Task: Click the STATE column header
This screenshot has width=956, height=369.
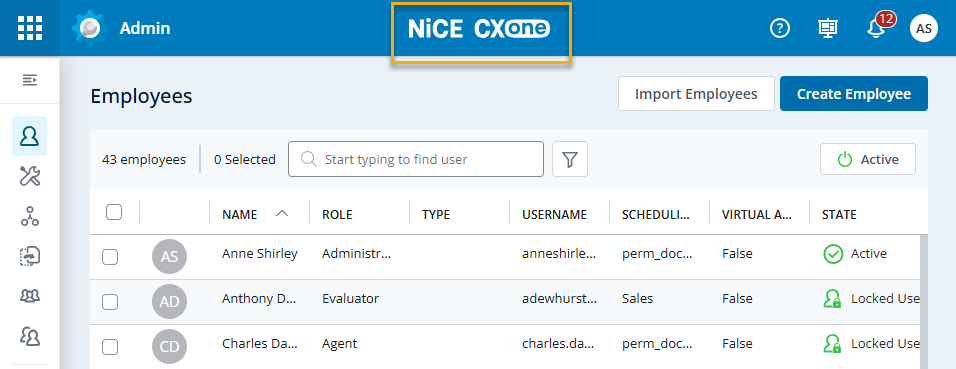Action: point(839,215)
